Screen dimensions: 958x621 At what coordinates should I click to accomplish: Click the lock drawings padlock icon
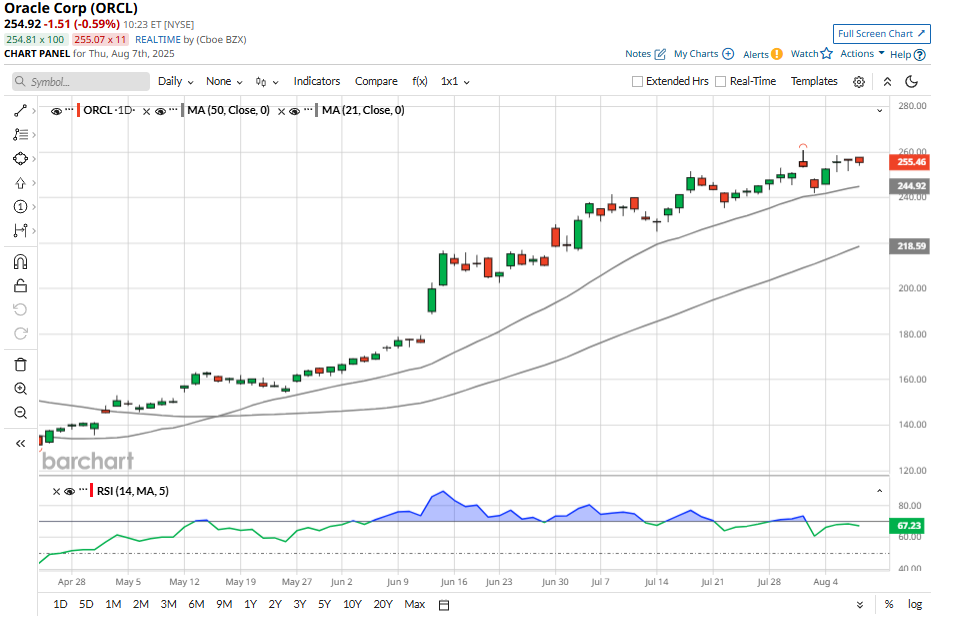pos(20,285)
